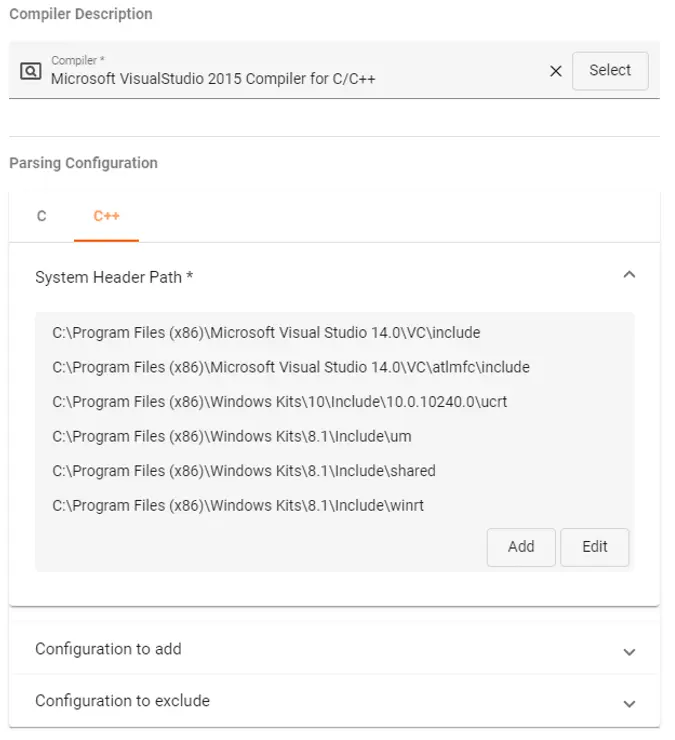This screenshot has height=740, width=675.
Task: Click the Compiler name input field
Action: pos(290,78)
